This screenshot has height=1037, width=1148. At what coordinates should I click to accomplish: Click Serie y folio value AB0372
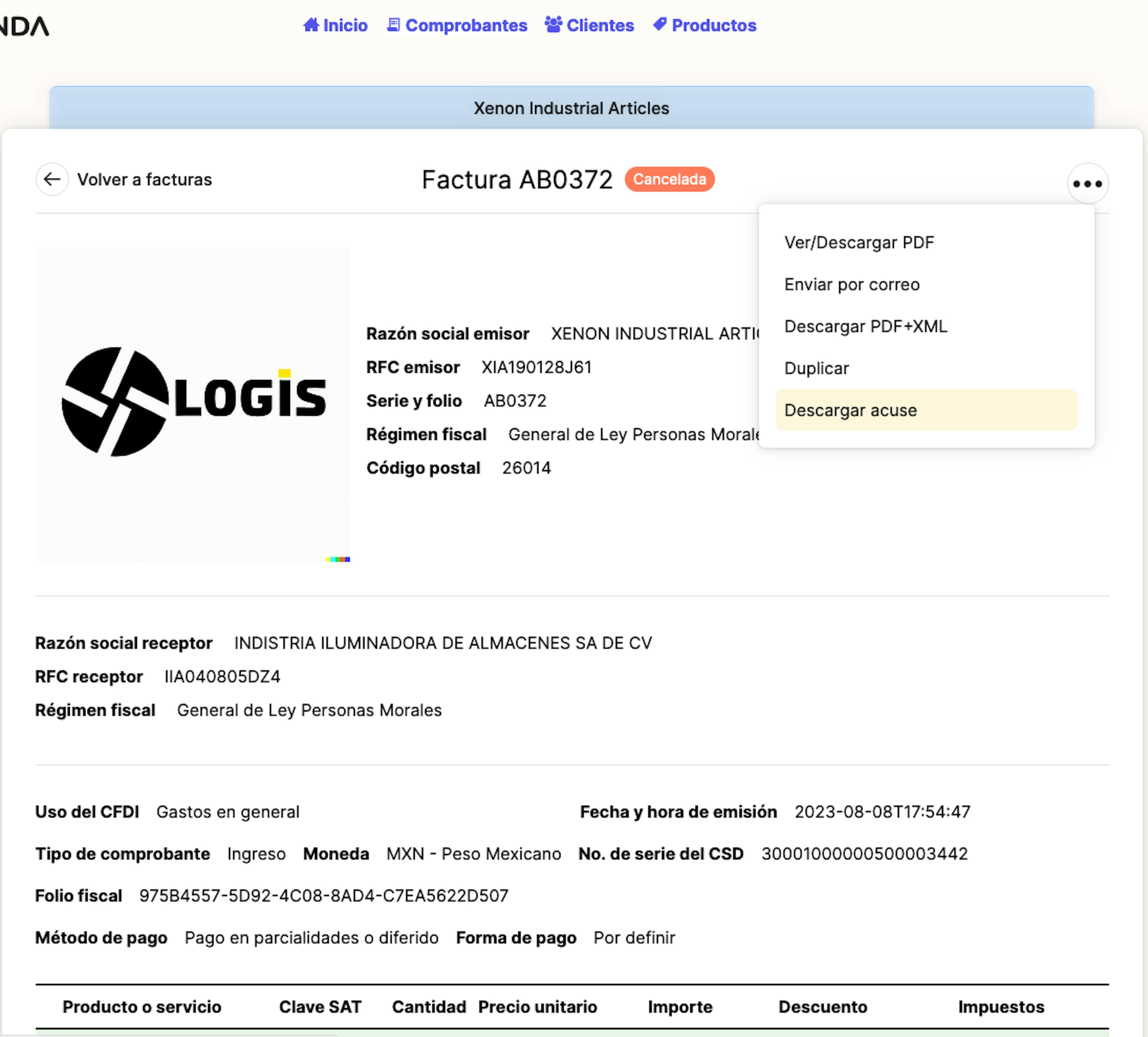coord(515,401)
